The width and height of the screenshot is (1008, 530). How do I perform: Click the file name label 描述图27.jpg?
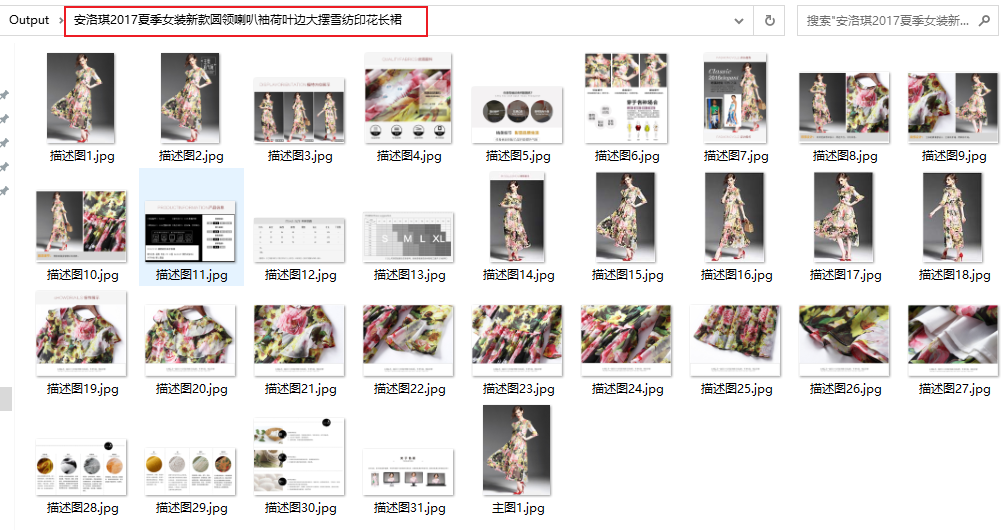(x=955, y=388)
